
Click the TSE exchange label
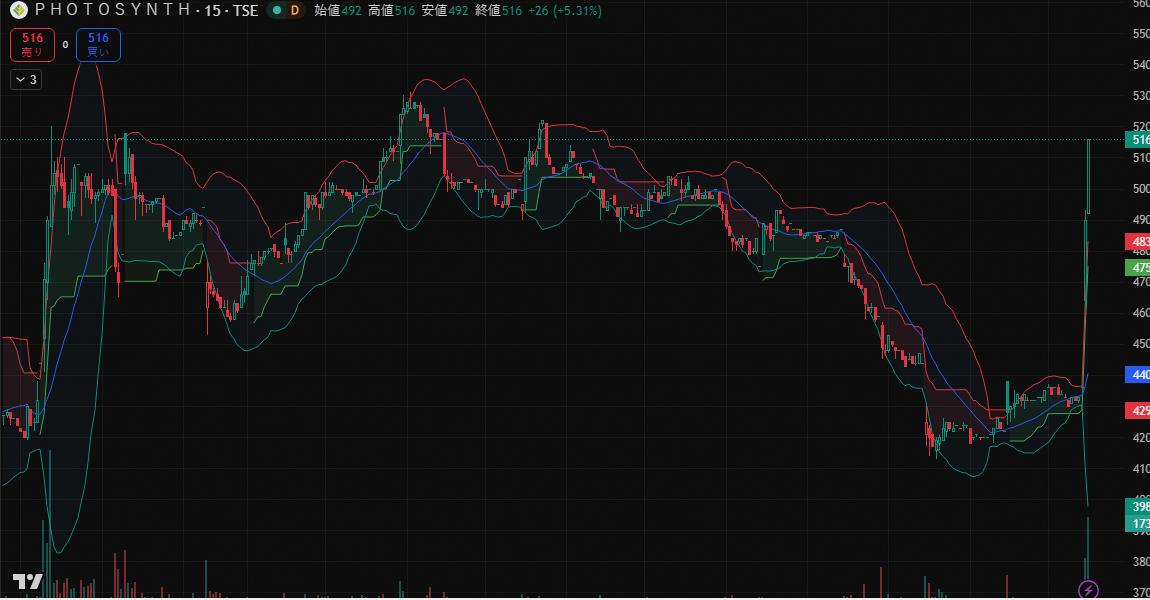coord(246,11)
